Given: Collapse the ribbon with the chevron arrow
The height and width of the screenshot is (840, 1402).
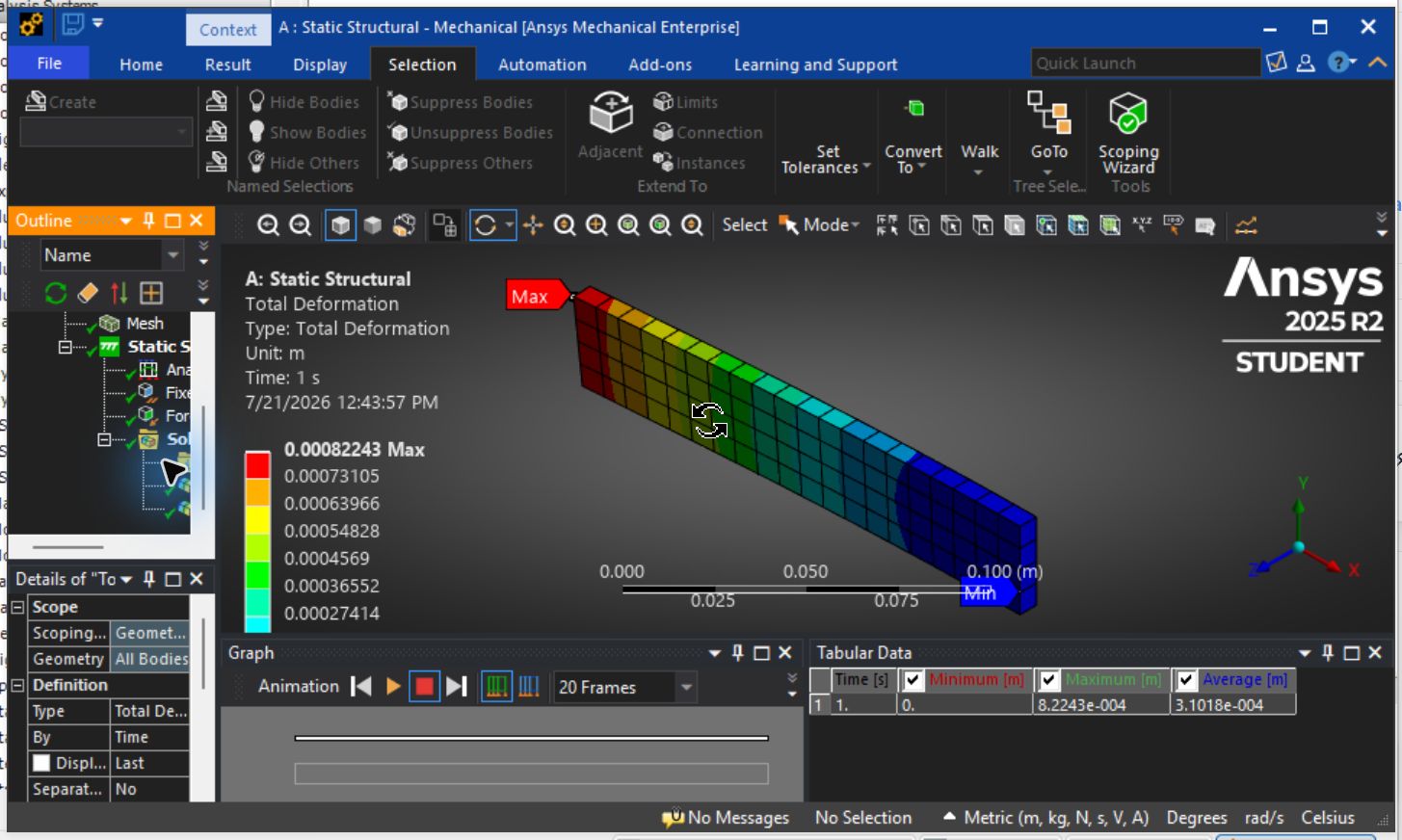Looking at the screenshot, I should click(x=1378, y=63).
